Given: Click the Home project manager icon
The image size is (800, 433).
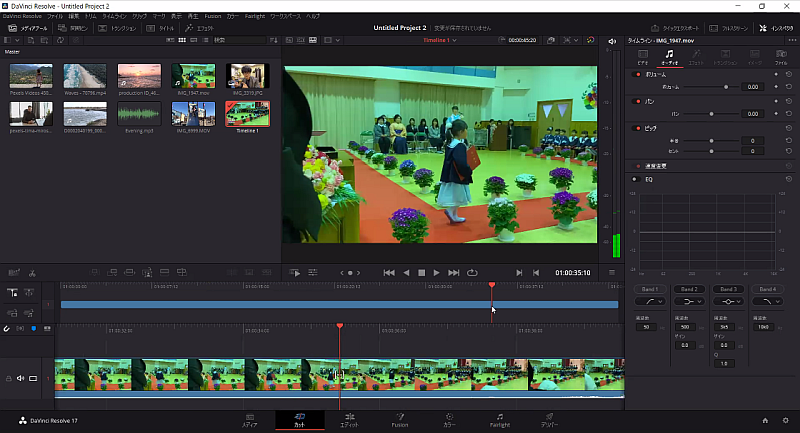Looking at the screenshot, I should pos(765,421).
